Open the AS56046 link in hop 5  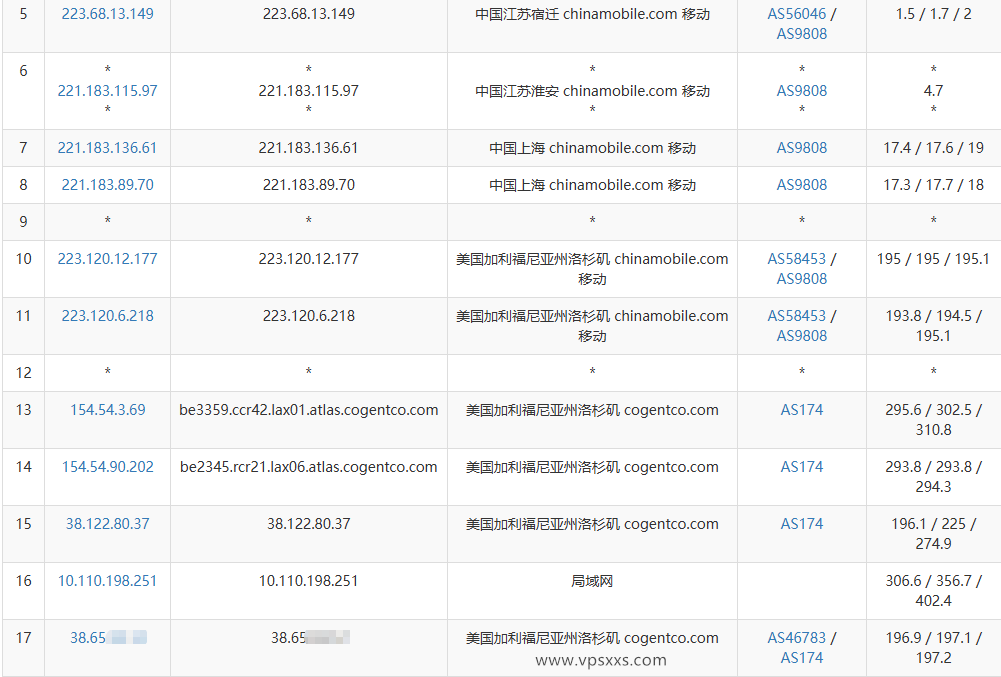pos(796,14)
